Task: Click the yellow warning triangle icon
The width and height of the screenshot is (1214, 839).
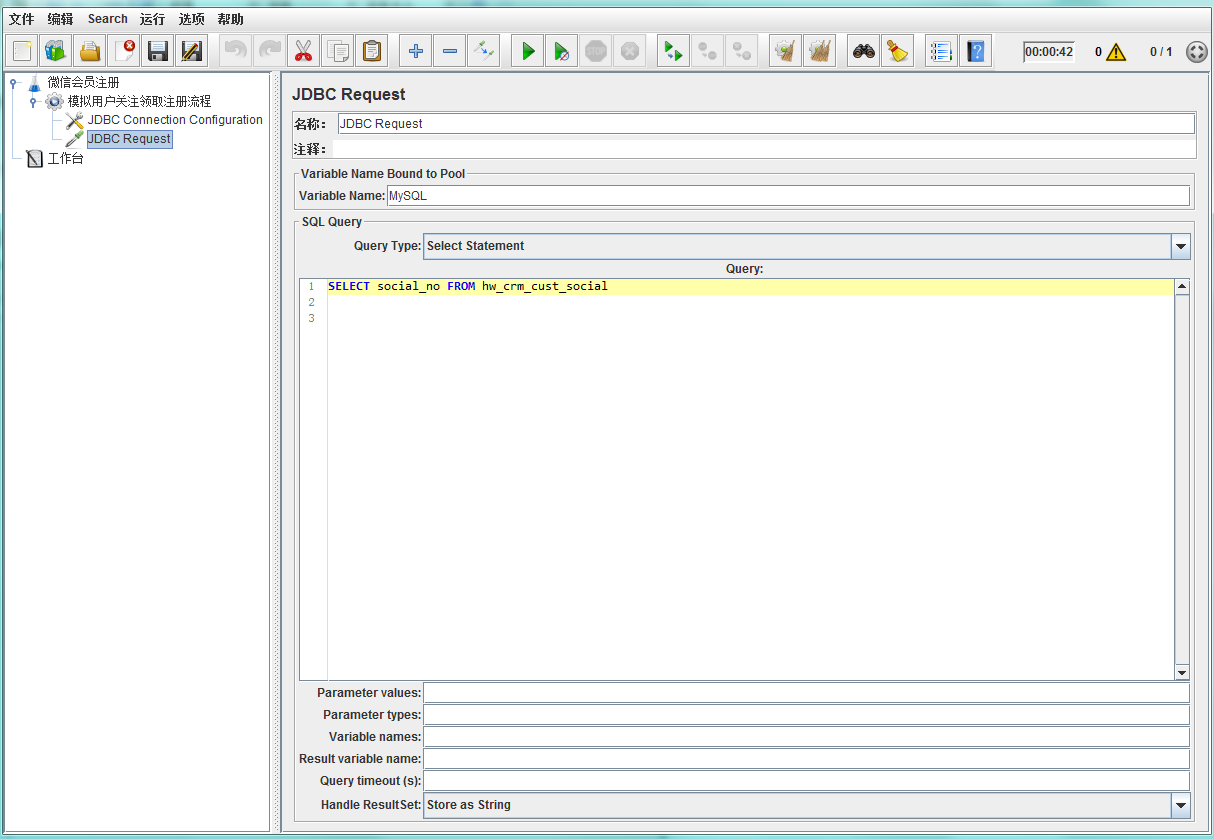Action: point(1116,52)
